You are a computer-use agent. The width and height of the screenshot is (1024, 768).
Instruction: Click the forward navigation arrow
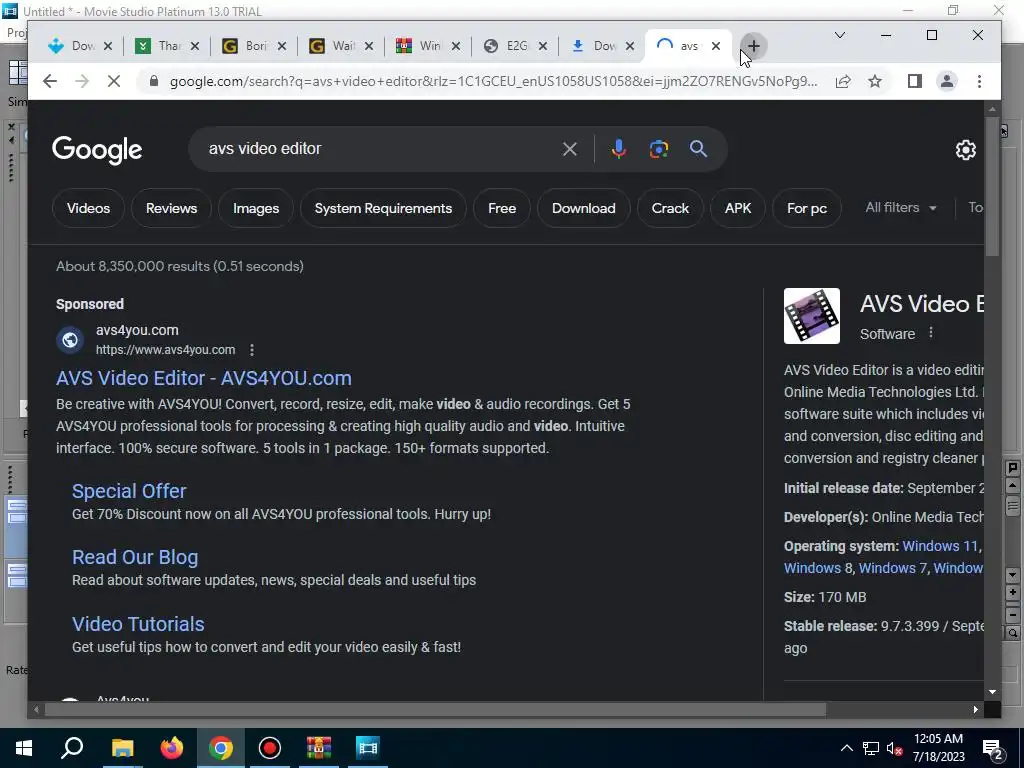pyautogui.click(x=82, y=81)
